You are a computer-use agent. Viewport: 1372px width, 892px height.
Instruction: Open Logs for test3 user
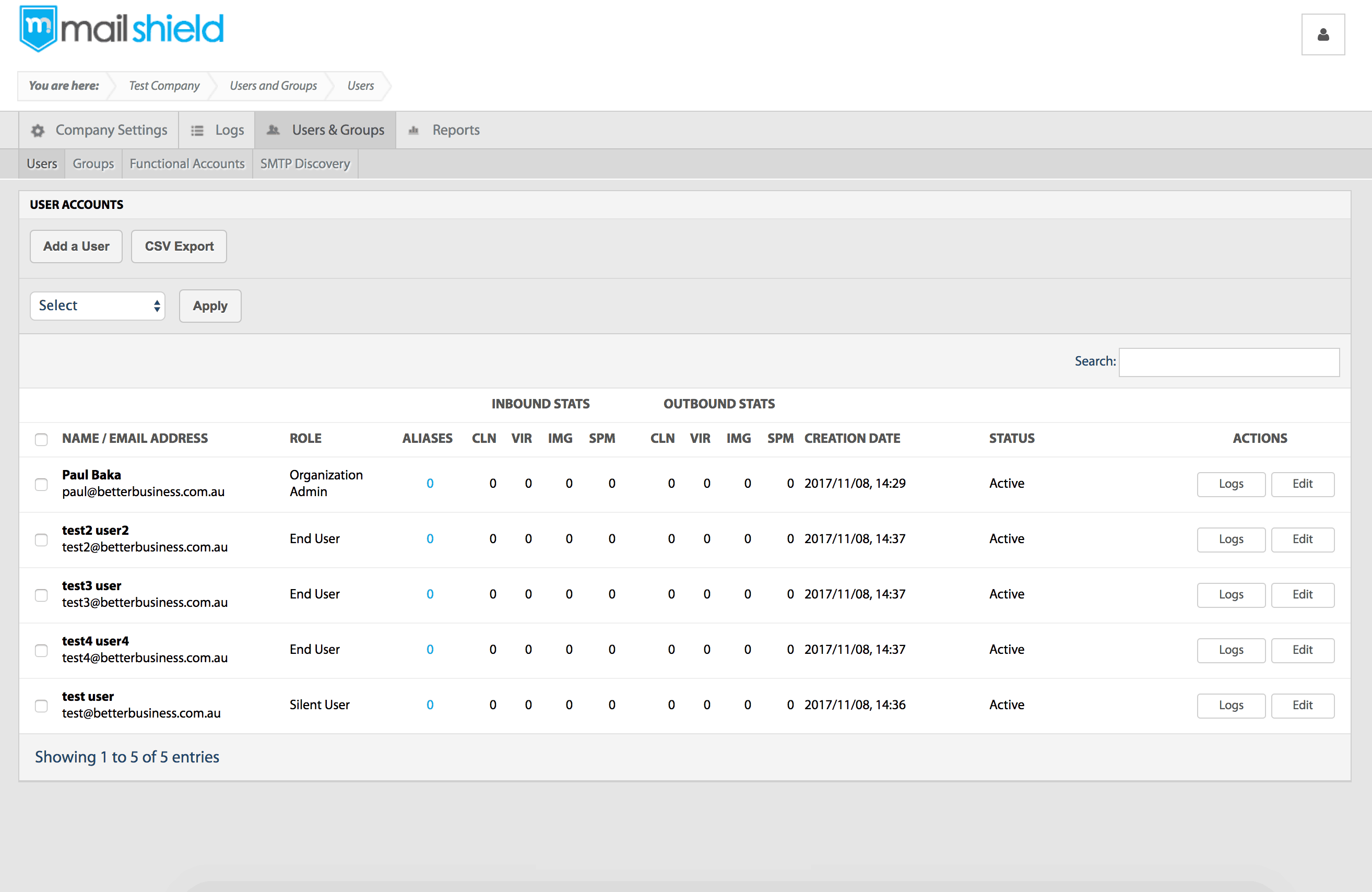coord(1231,595)
